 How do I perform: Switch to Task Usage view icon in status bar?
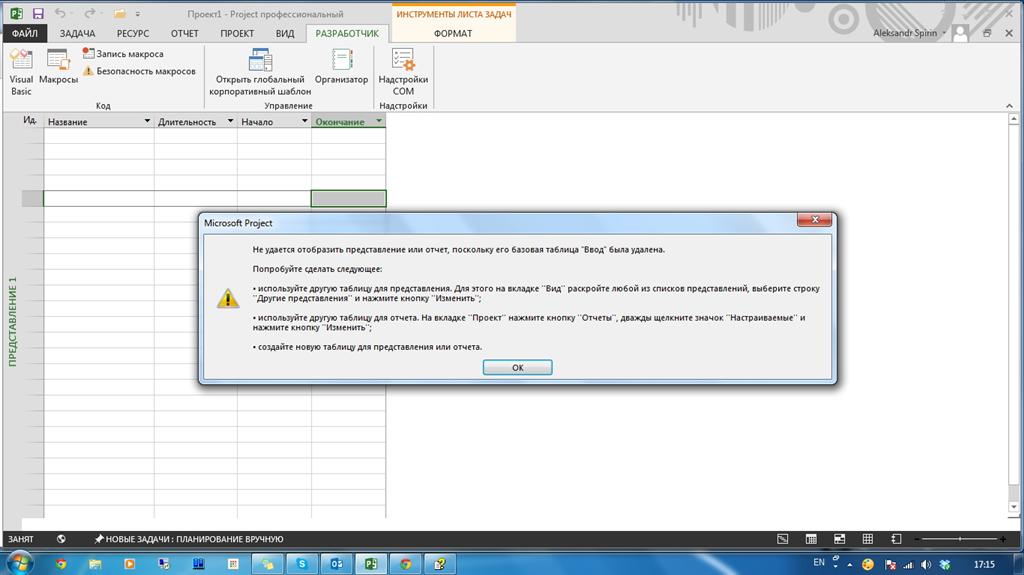[x=811, y=539]
